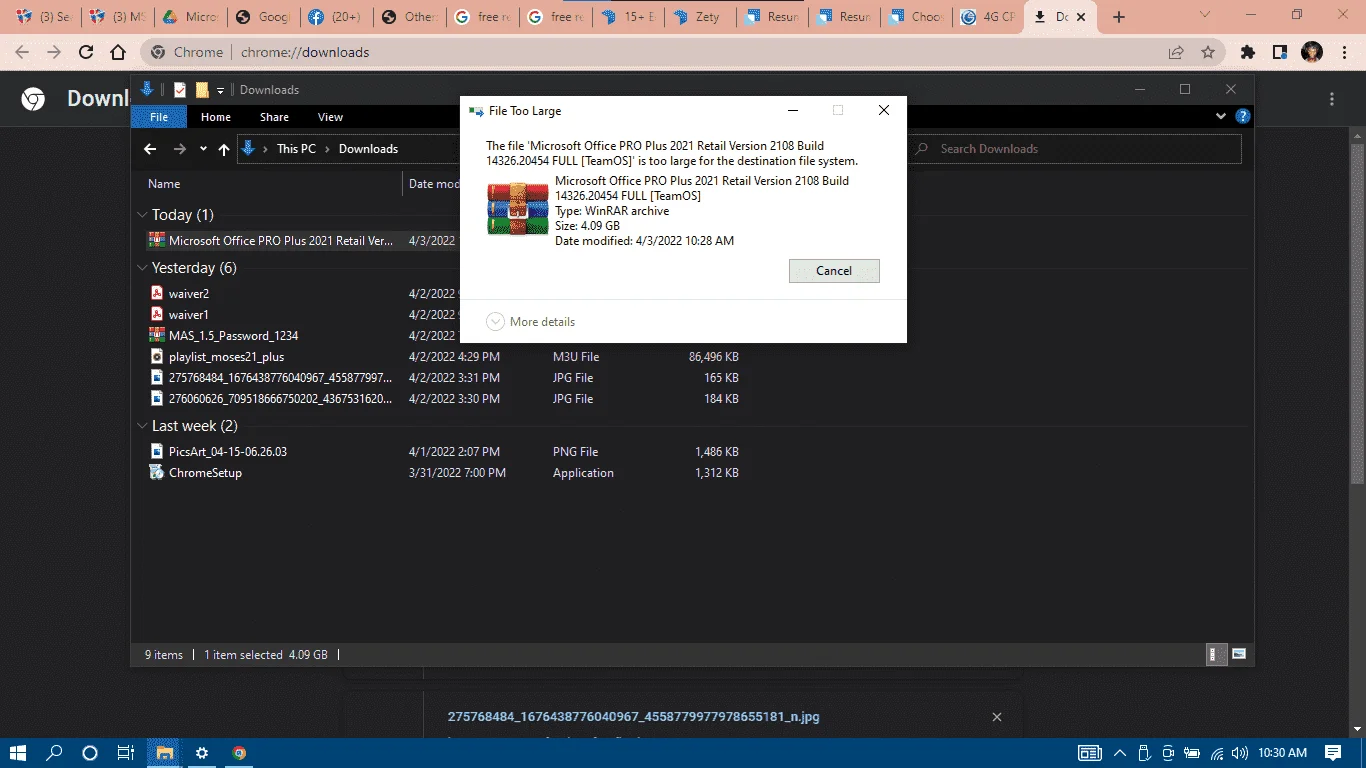Click This PC in the address bar
The image size is (1366, 768).
click(x=296, y=149)
